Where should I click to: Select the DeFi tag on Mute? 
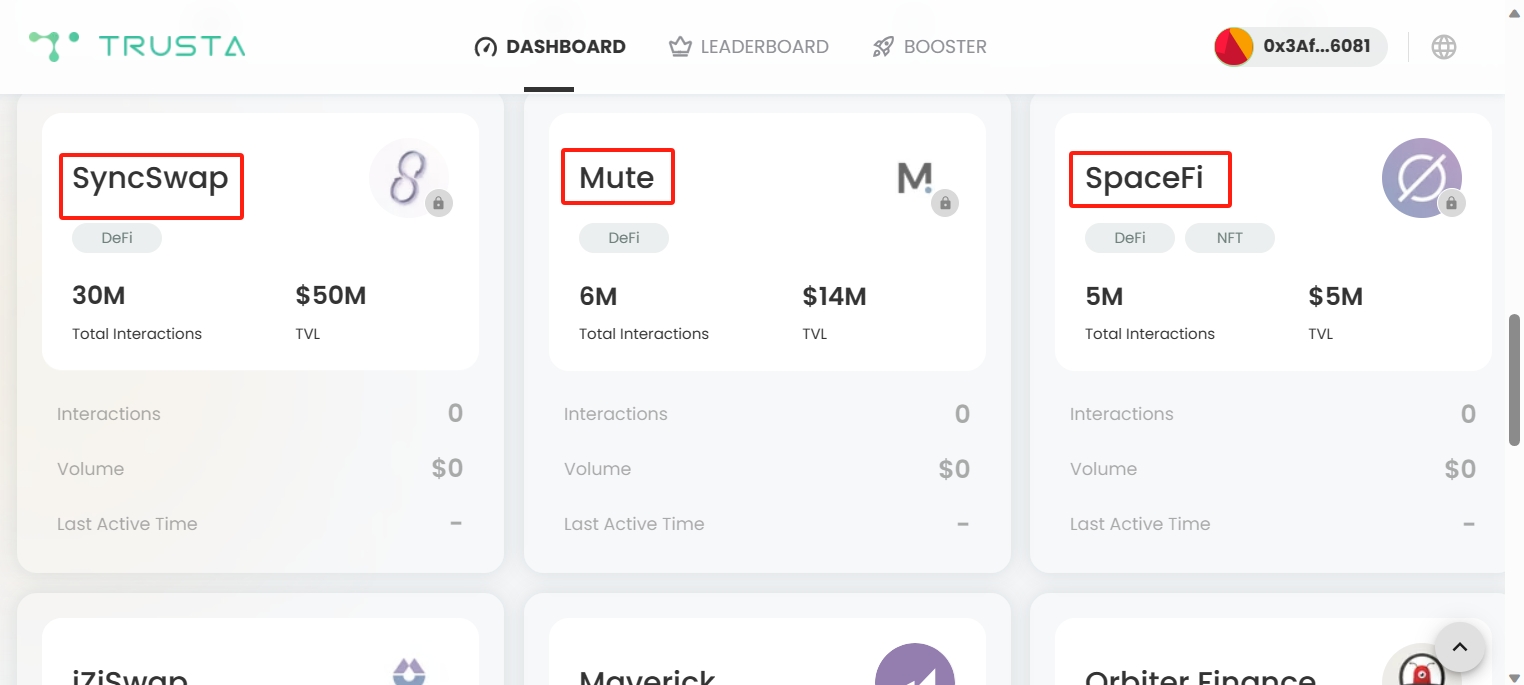[623, 238]
